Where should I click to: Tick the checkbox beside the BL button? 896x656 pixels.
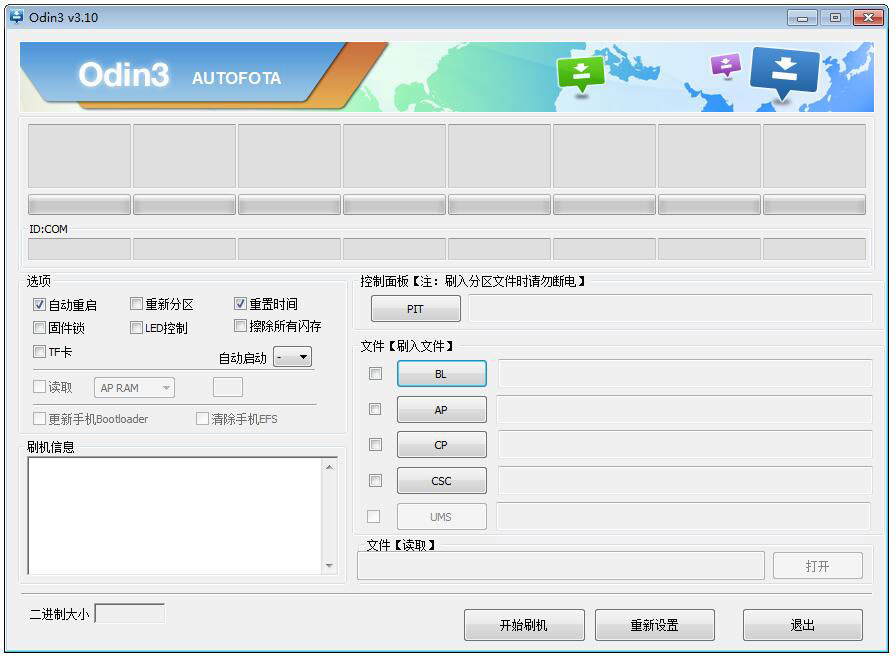tap(375, 374)
